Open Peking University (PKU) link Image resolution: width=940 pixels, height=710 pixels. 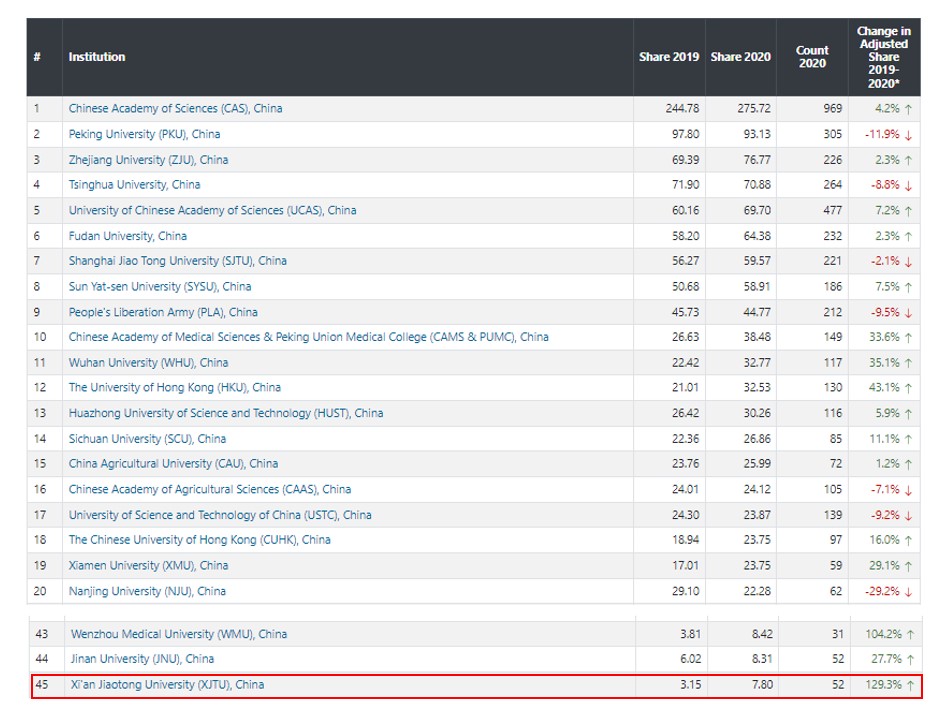144,134
